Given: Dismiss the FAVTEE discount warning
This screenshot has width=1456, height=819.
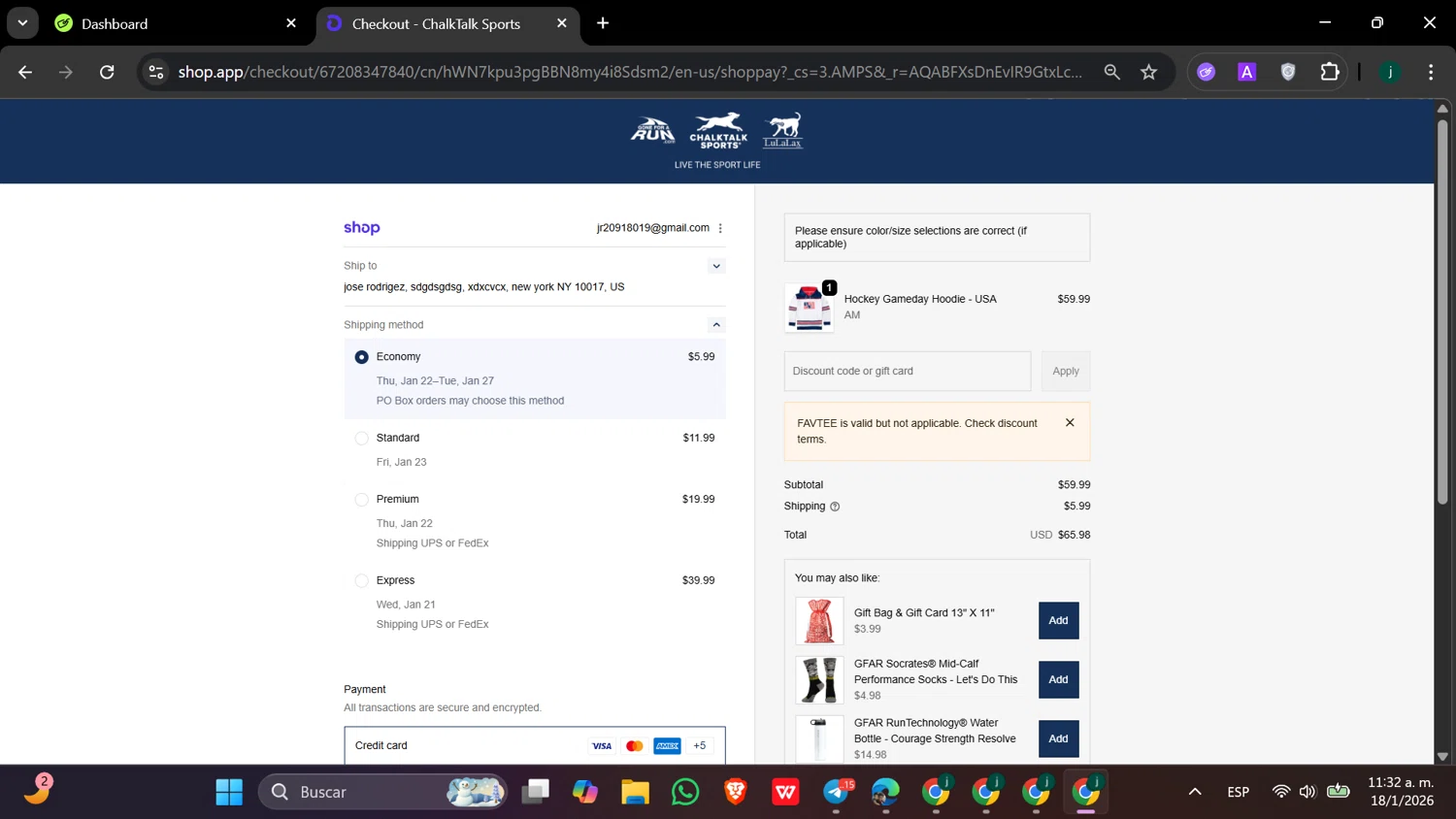Looking at the screenshot, I should pos(1070,423).
